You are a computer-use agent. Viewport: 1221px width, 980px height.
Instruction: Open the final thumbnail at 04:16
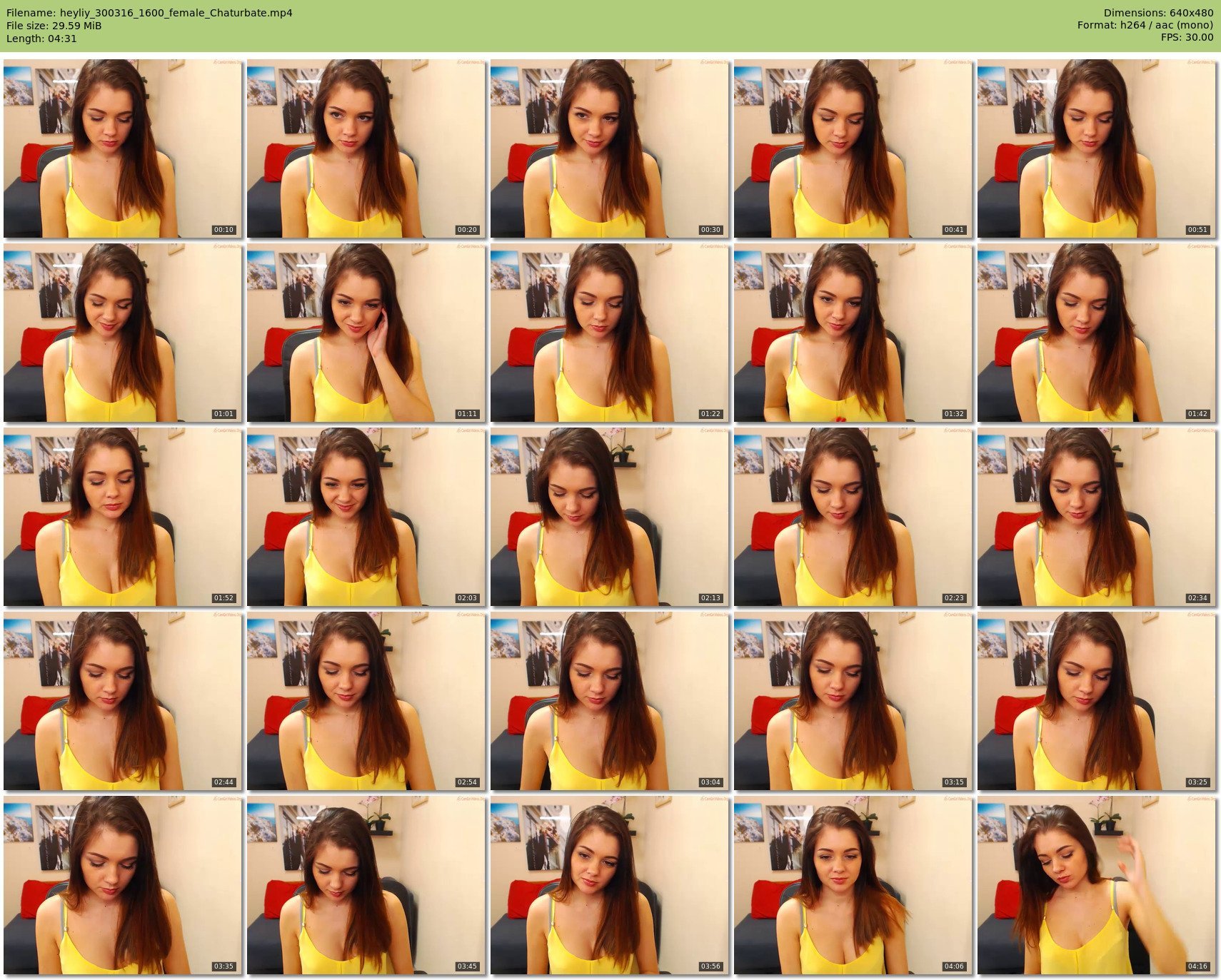point(1096,885)
